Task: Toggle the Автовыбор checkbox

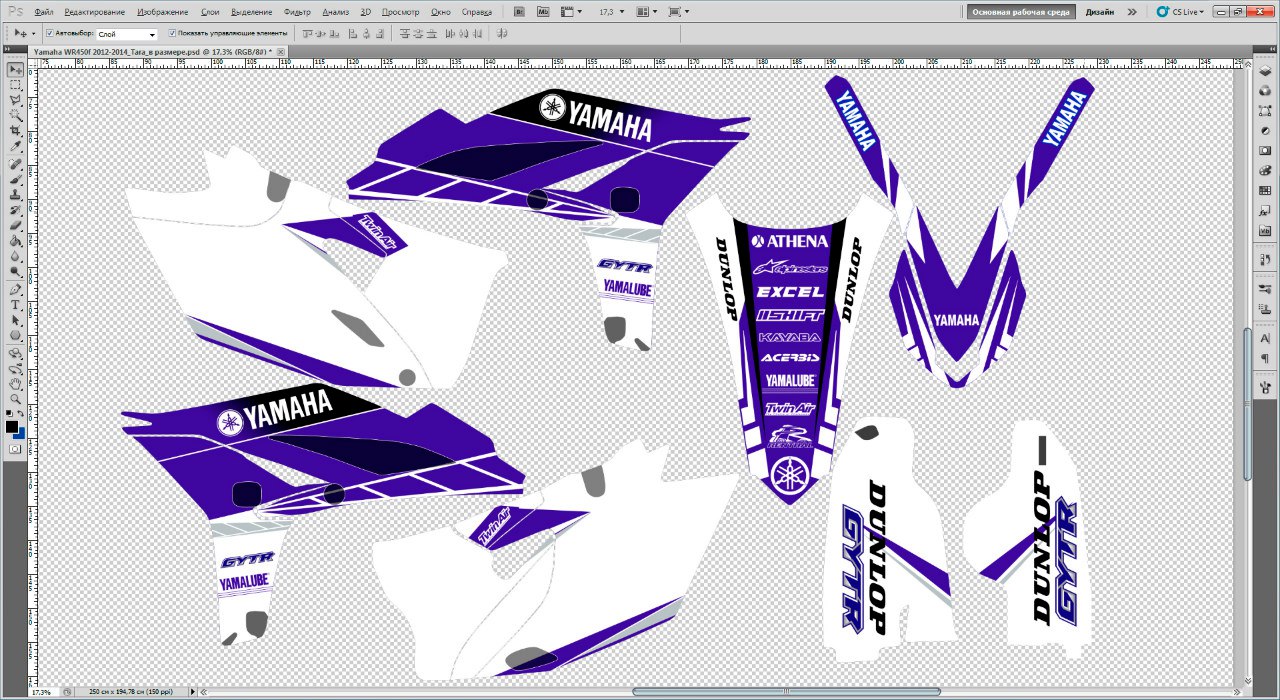Action: click(50, 33)
